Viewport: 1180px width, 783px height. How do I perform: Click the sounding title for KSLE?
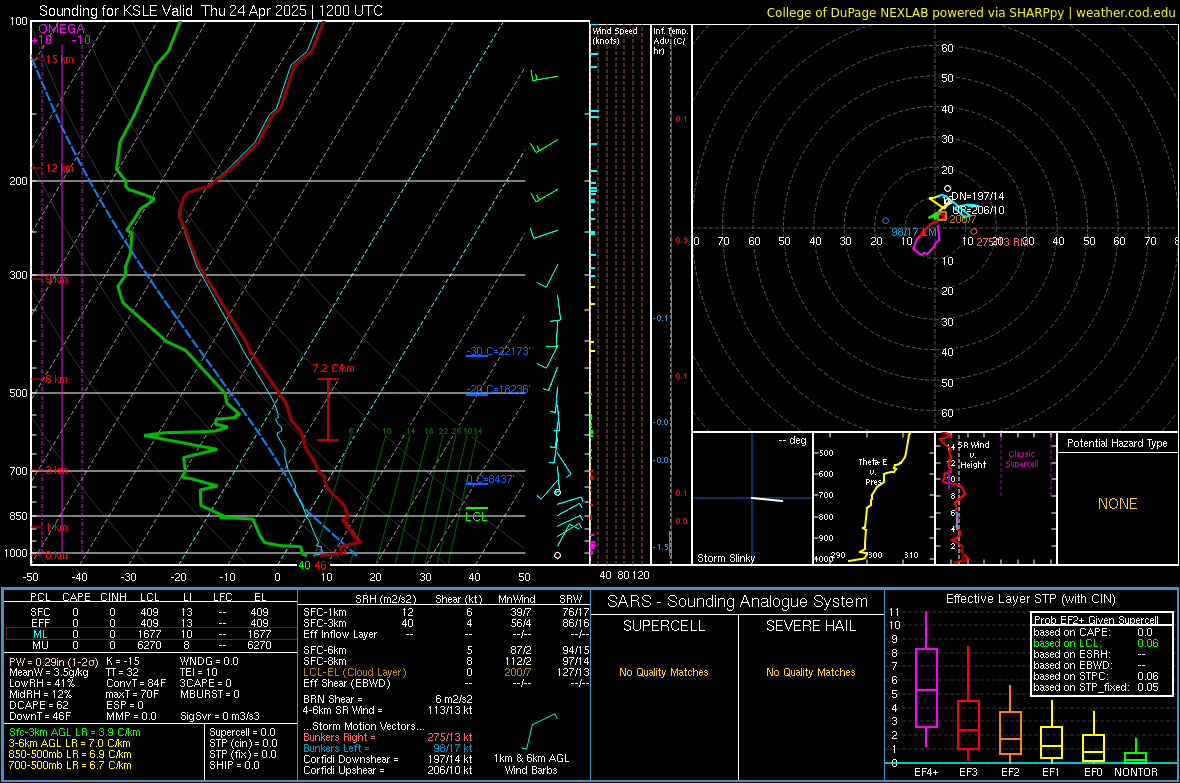211,11
